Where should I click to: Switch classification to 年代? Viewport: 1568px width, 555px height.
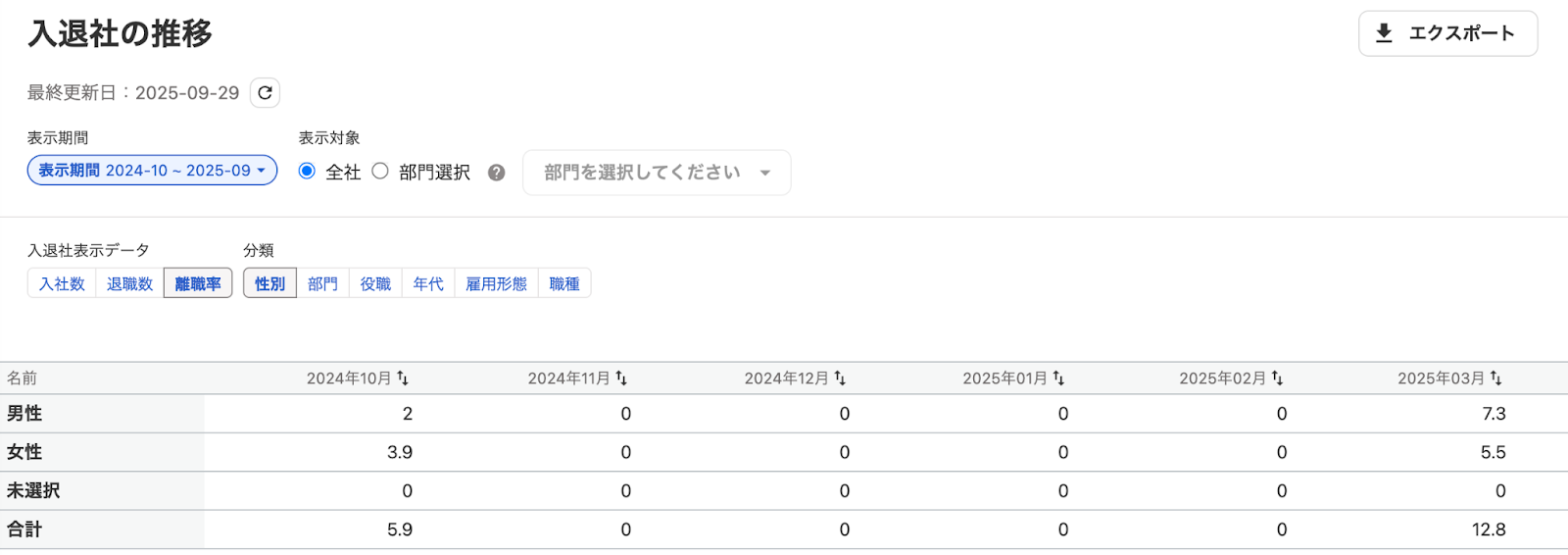[428, 283]
